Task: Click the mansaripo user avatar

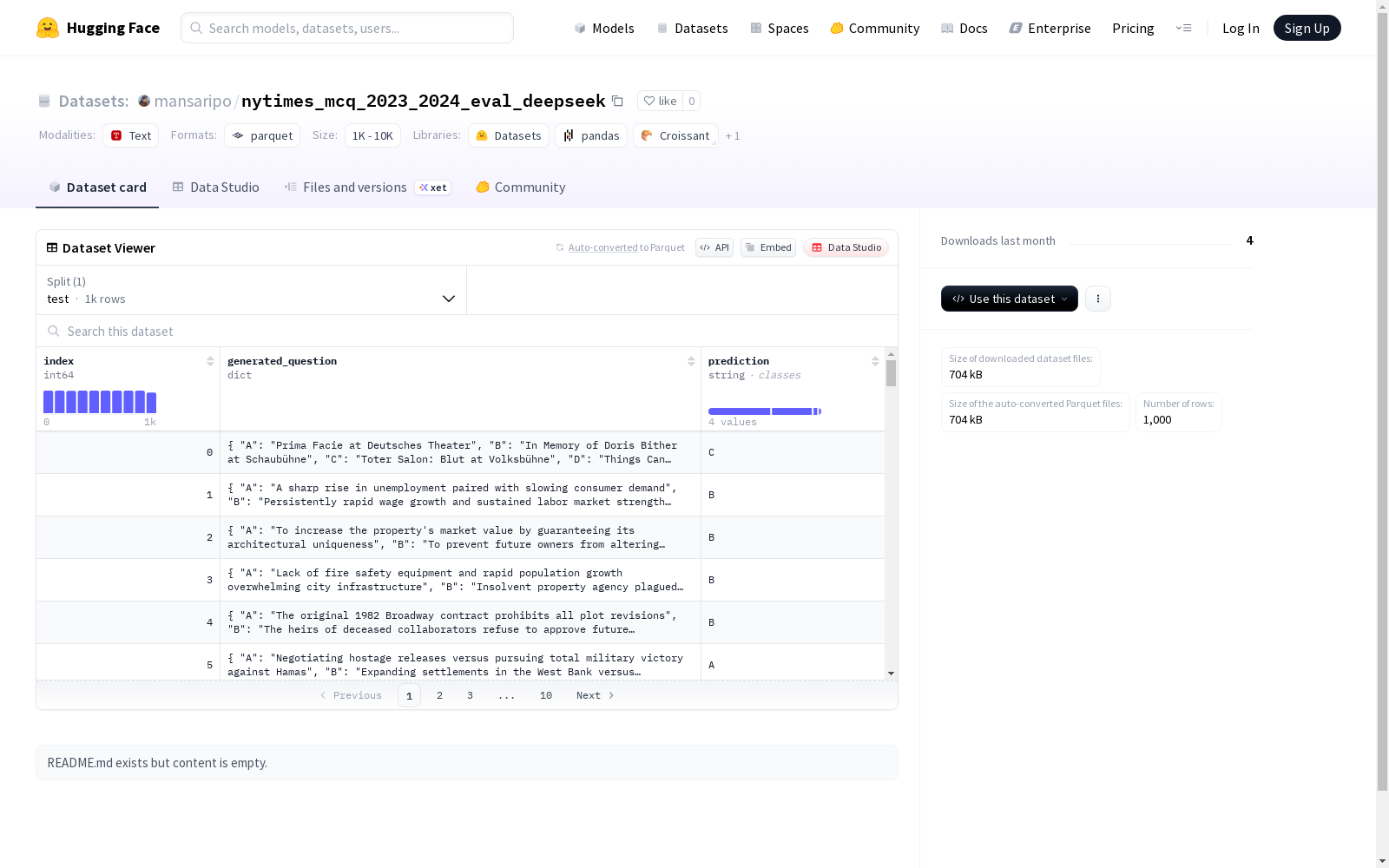Action: tap(144, 101)
